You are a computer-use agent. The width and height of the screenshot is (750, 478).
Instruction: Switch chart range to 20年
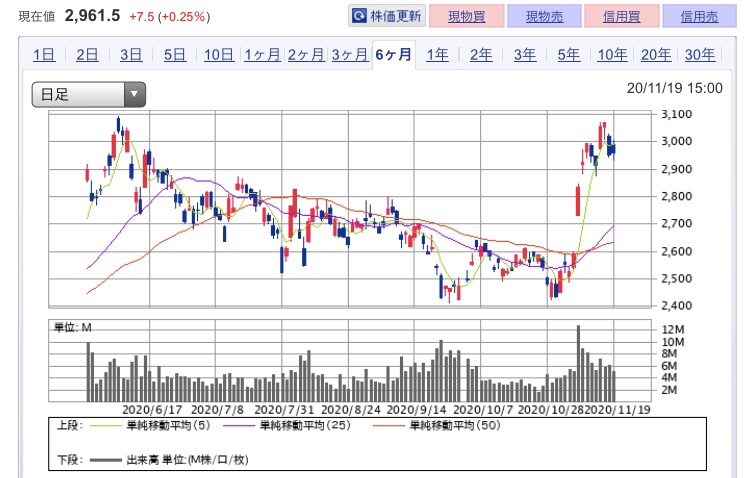tap(656, 55)
